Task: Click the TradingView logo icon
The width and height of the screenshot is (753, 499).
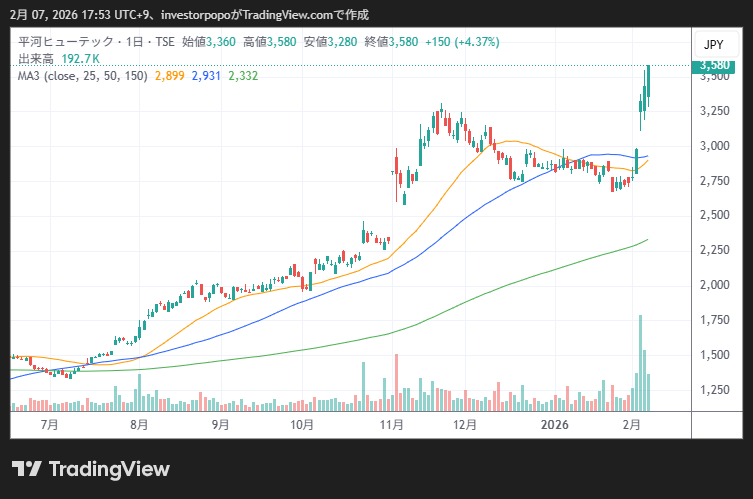Action: (x=26, y=469)
